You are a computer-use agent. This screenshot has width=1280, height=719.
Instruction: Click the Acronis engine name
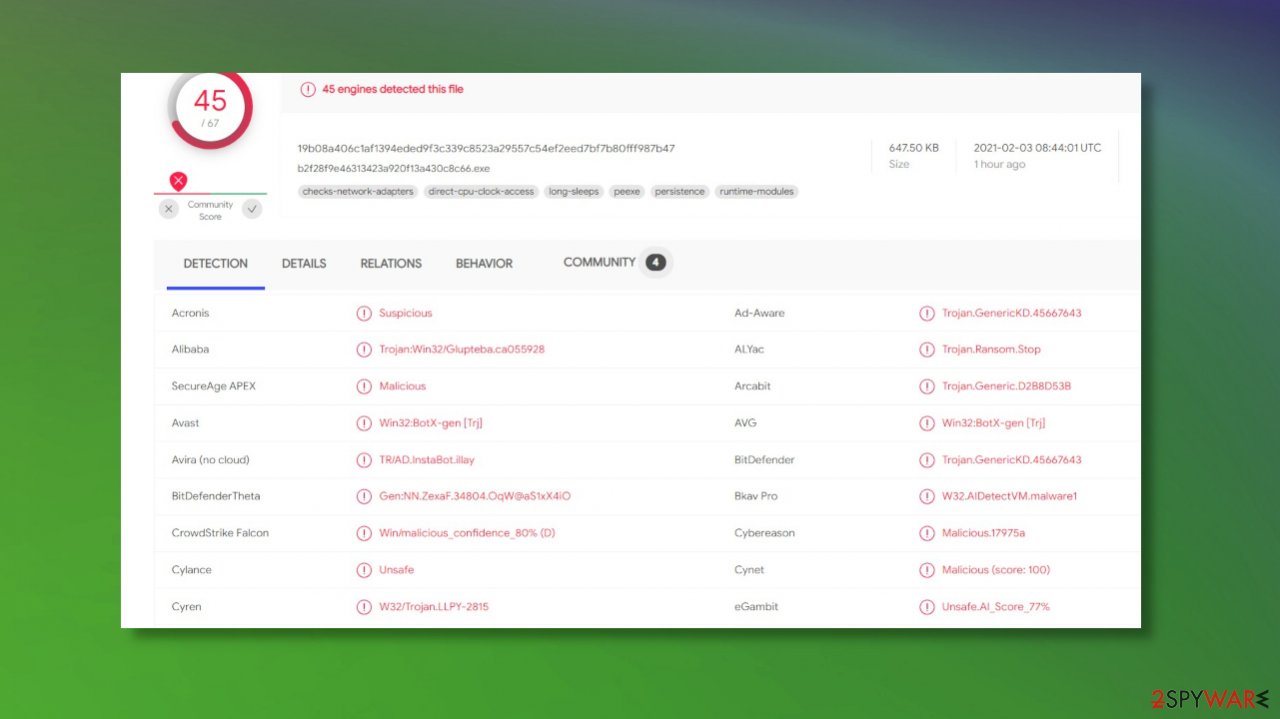[x=191, y=313]
